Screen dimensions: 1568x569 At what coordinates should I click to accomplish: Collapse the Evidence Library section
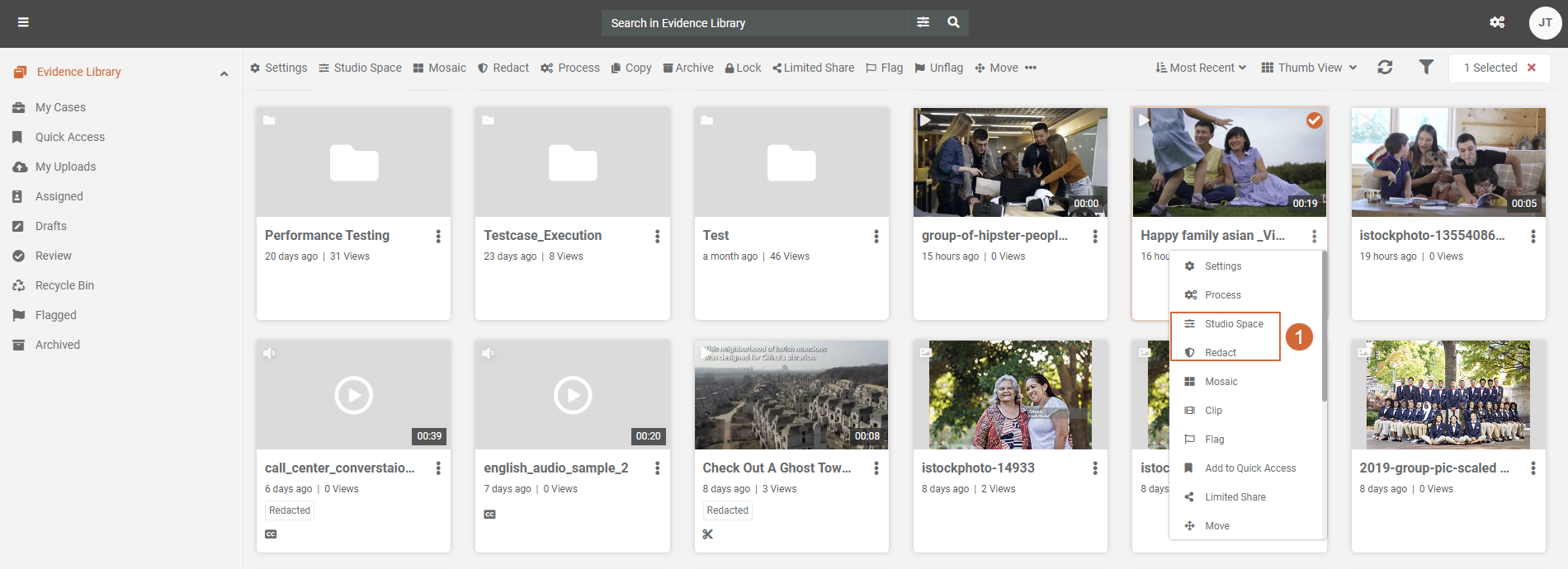coord(224,73)
